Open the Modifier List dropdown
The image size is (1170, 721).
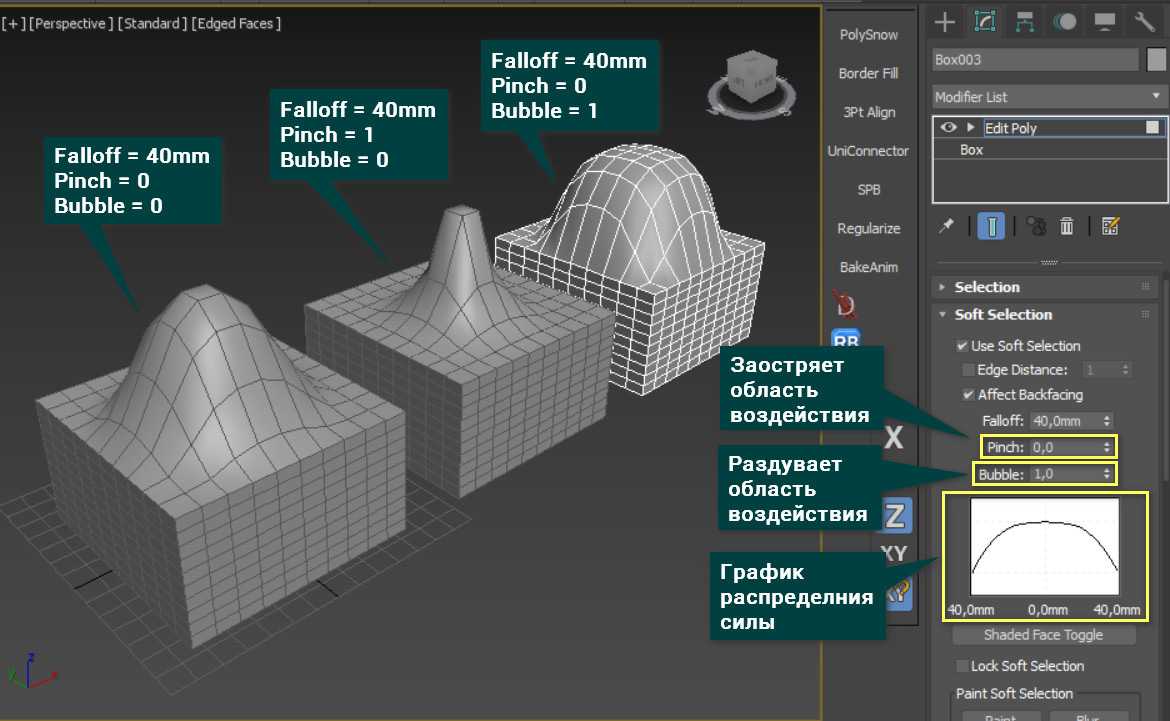[x=1049, y=97]
